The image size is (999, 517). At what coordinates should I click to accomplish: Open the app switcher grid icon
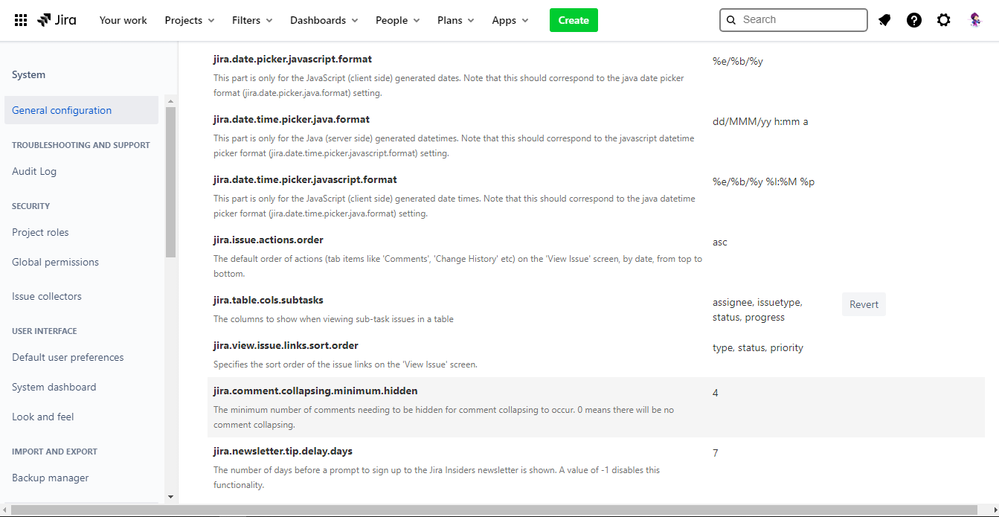point(20,20)
